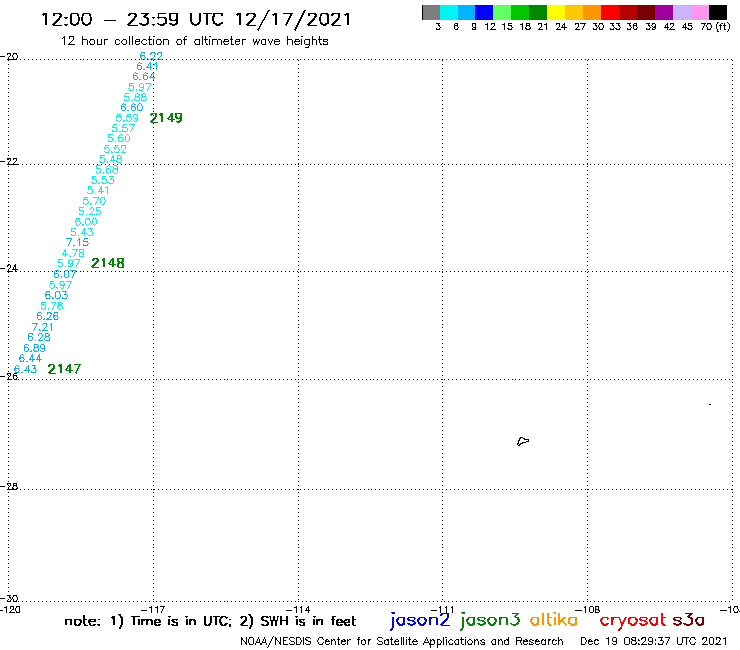Click the -108 longitude axis label
The height and width of the screenshot is (650, 740).
(587, 610)
